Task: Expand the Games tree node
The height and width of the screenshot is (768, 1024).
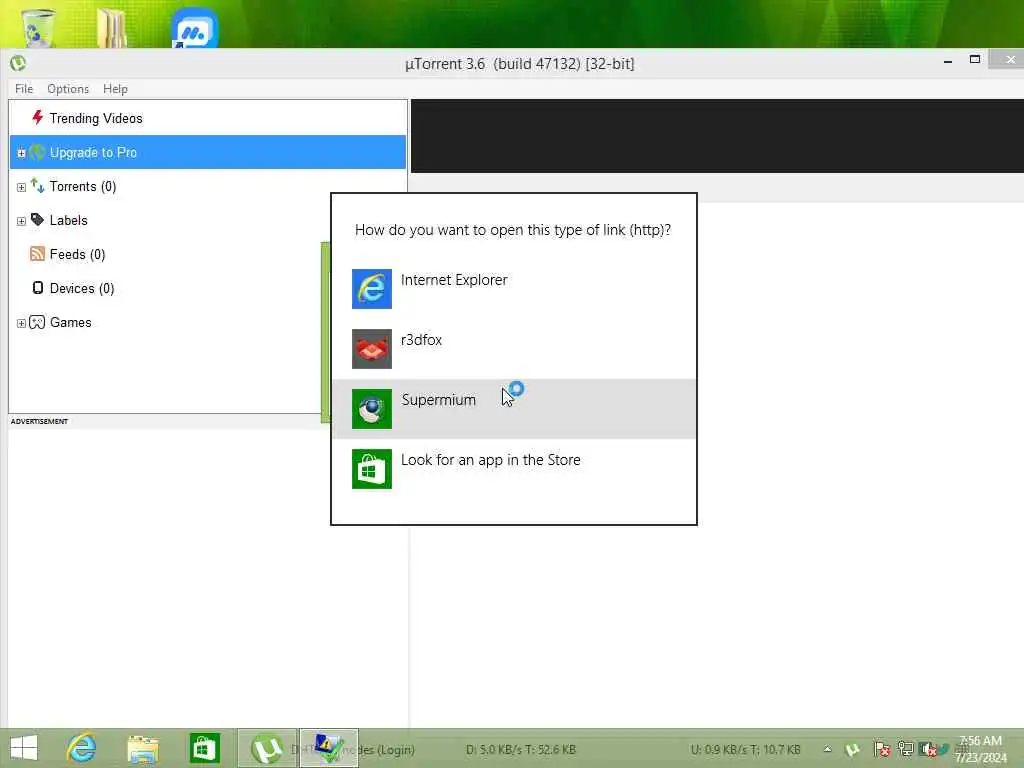Action: tap(21, 323)
